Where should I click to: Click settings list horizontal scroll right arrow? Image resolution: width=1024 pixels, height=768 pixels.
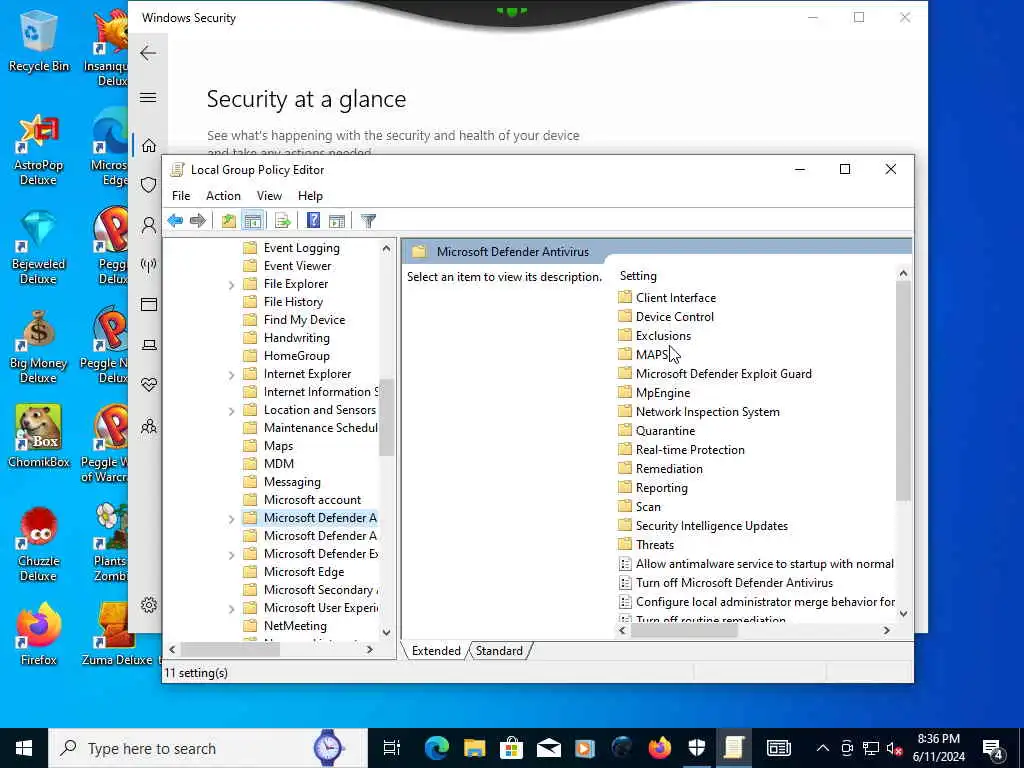click(x=886, y=630)
